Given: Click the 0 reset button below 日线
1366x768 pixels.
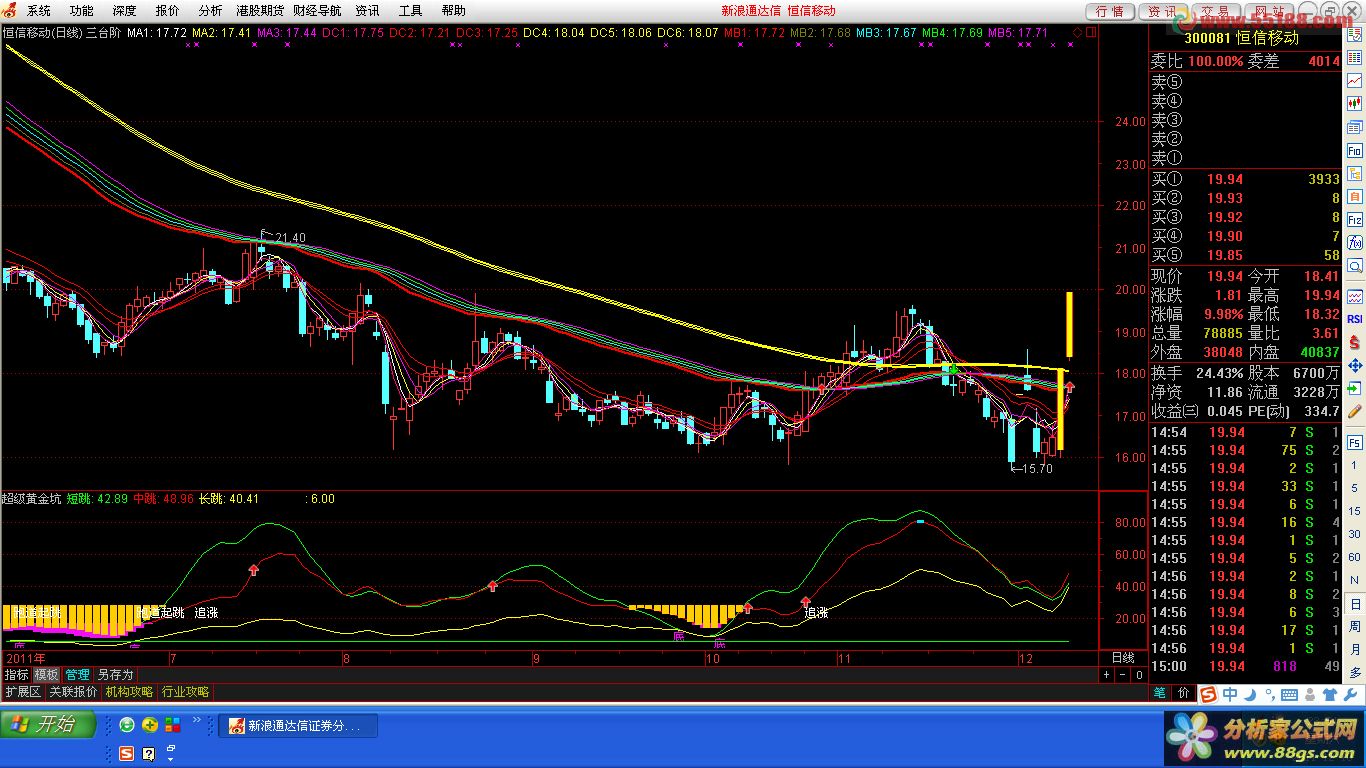Looking at the screenshot, I should click(x=1139, y=674).
